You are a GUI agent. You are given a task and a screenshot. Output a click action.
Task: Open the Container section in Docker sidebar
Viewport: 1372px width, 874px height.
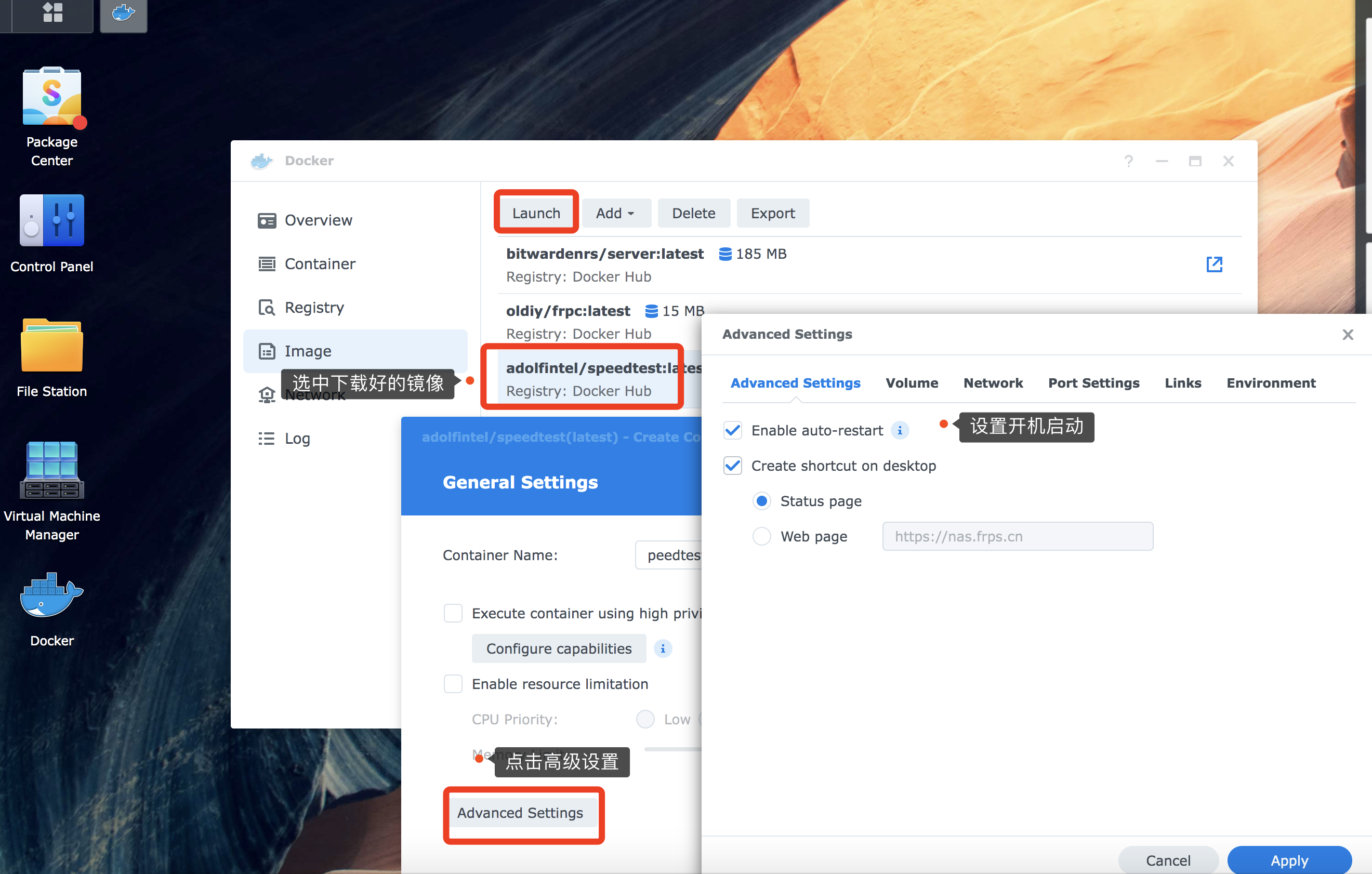tap(320, 263)
